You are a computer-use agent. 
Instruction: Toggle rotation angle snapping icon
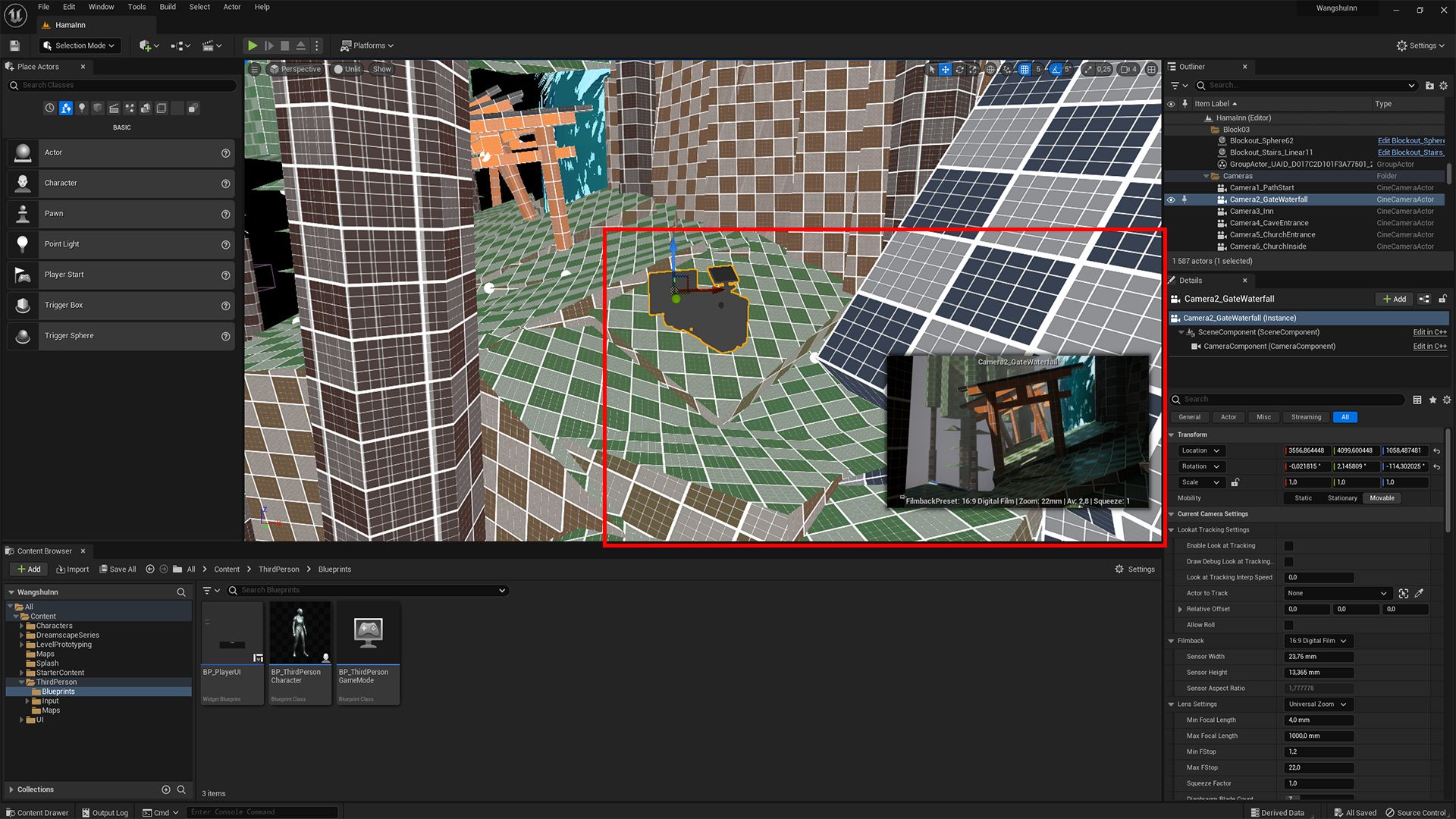click(1055, 69)
